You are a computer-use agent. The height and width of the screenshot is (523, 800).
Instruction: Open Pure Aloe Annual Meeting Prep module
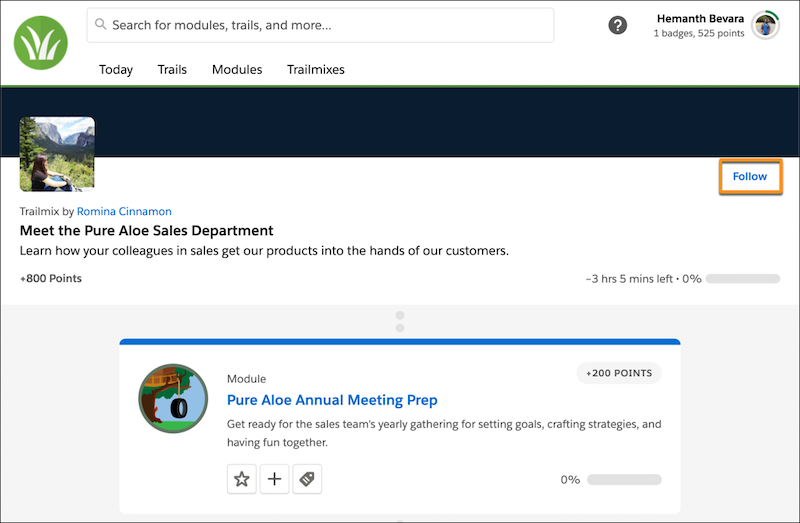[x=332, y=400]
